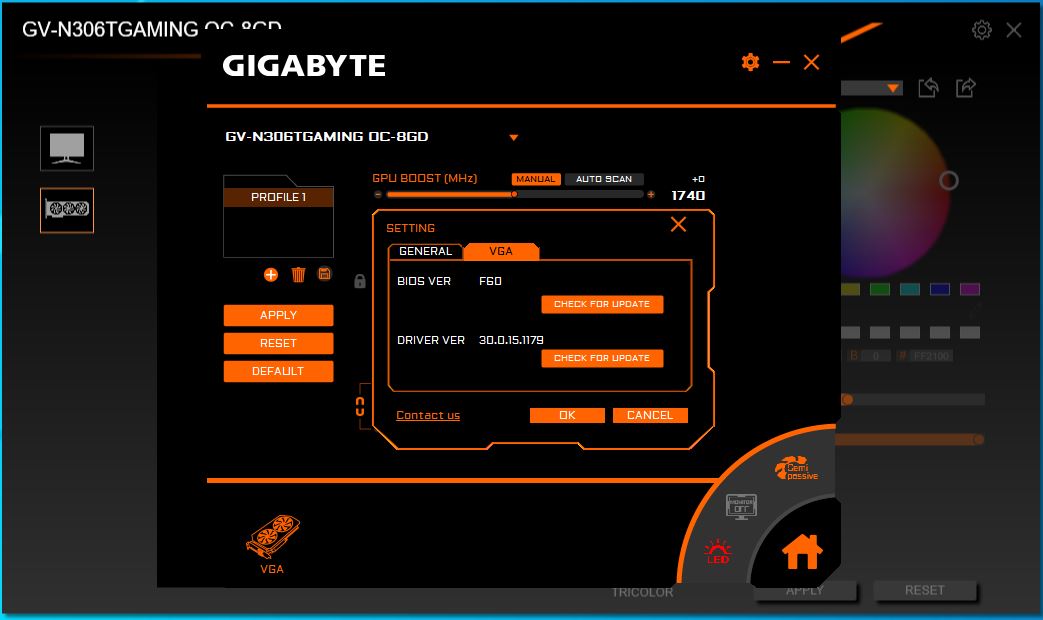The width and height of the screenshot is (1043, 620).
Task: Pick the olive yellow color swatch
Action: [851, 289]
